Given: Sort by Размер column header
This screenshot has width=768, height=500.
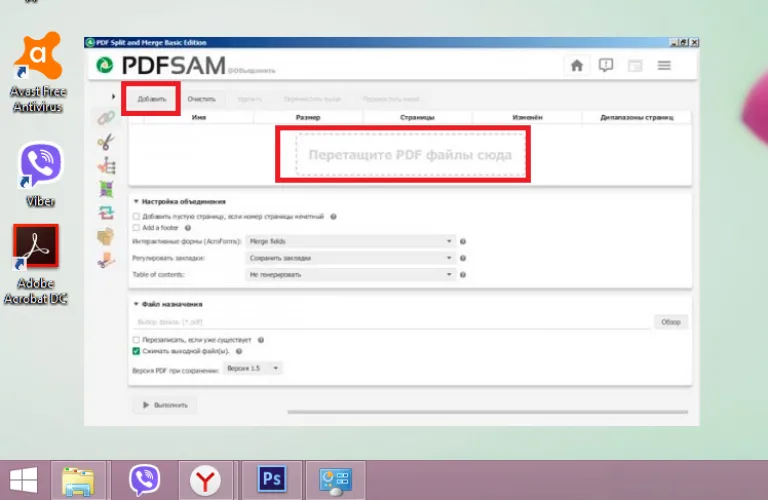Looking at the screenshot, I should tap(308, 118).
